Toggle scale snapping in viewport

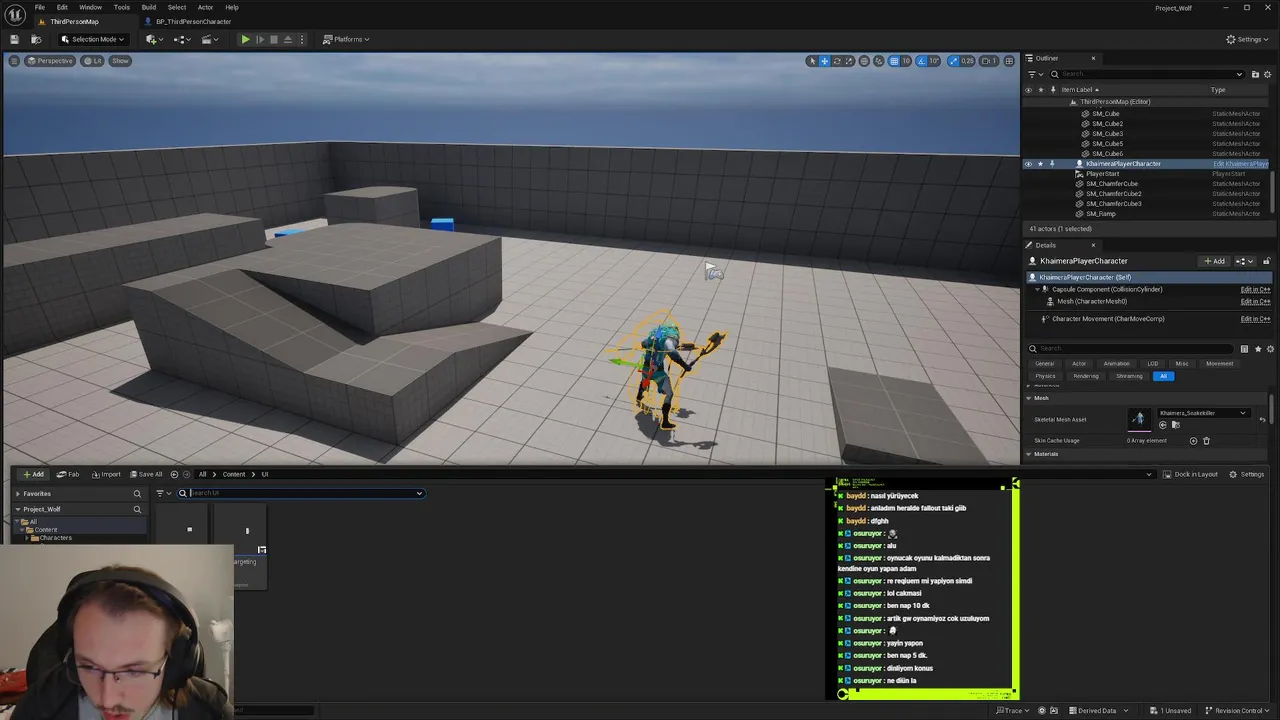pyautogui.click(x=954, y=61)
